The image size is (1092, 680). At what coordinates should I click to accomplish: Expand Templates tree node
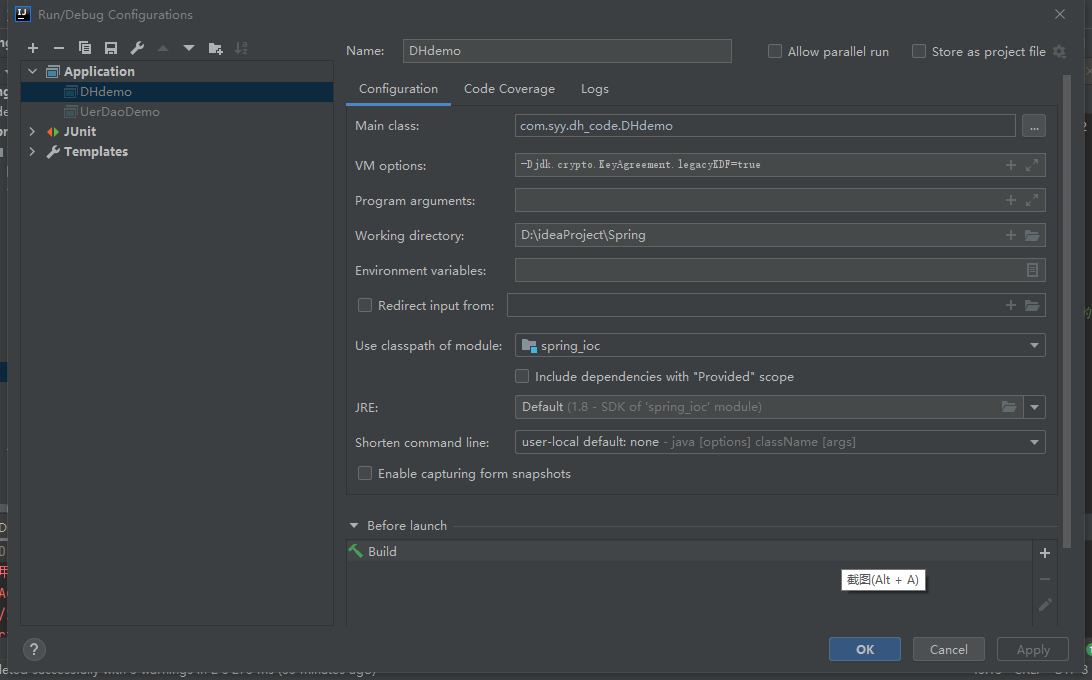tap(32, 152)
